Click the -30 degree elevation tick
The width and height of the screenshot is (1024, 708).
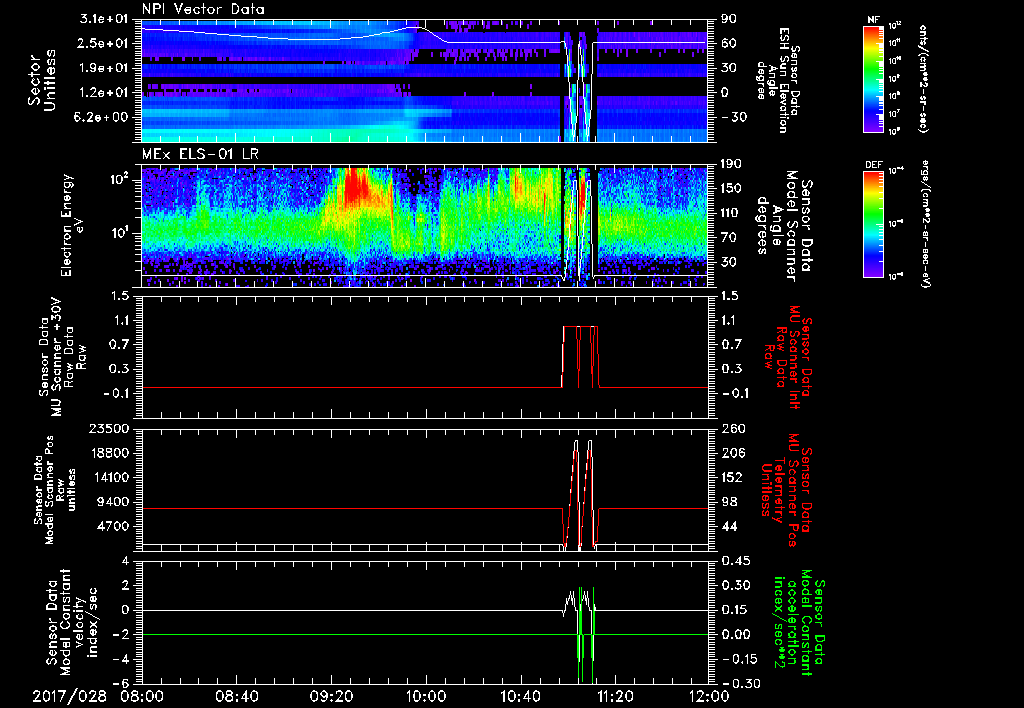[x=732, y=117]
